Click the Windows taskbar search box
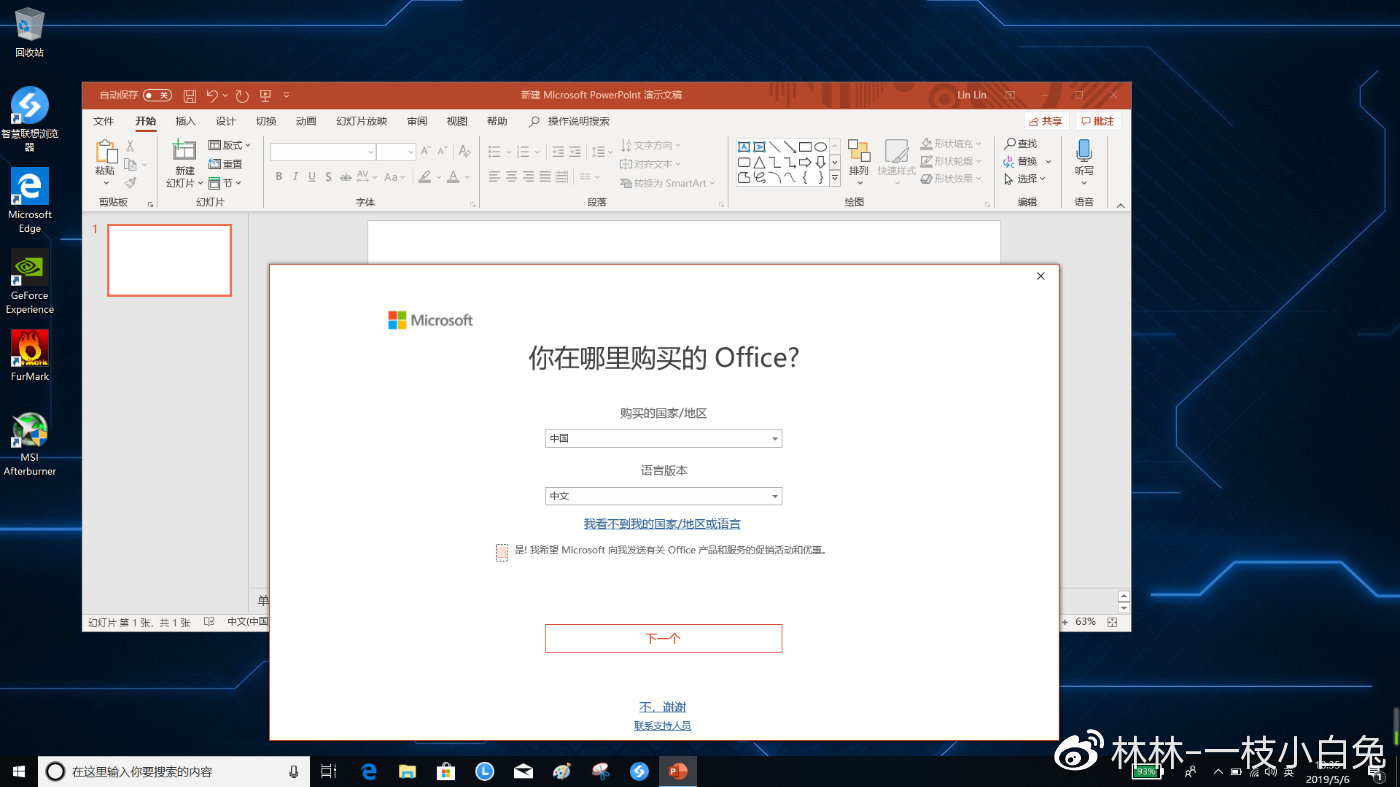The width and height of the screenshot is (1400, 787). [174, 771]
